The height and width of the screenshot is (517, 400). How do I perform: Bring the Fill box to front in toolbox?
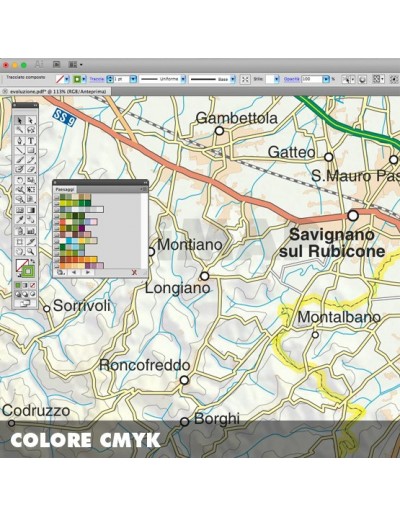click(19, 263)
